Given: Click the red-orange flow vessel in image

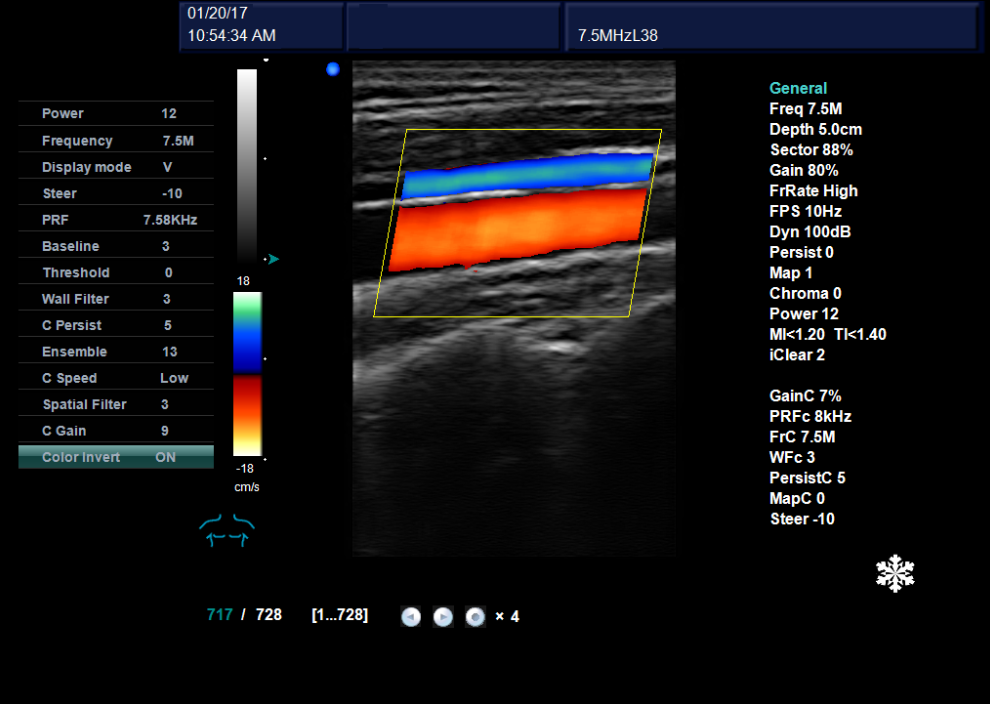Looking at the screenshot, I should (x=518, y=229).
